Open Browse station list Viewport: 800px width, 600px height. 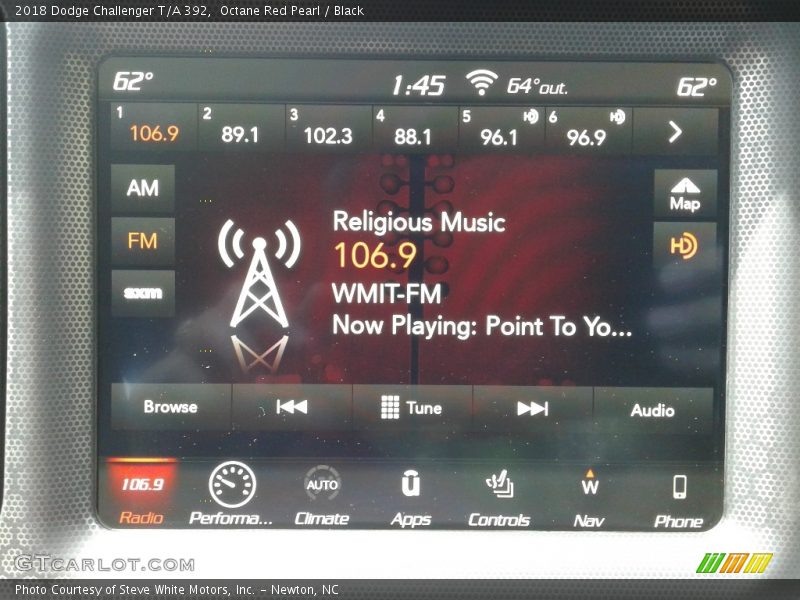[x=170, y=407]
